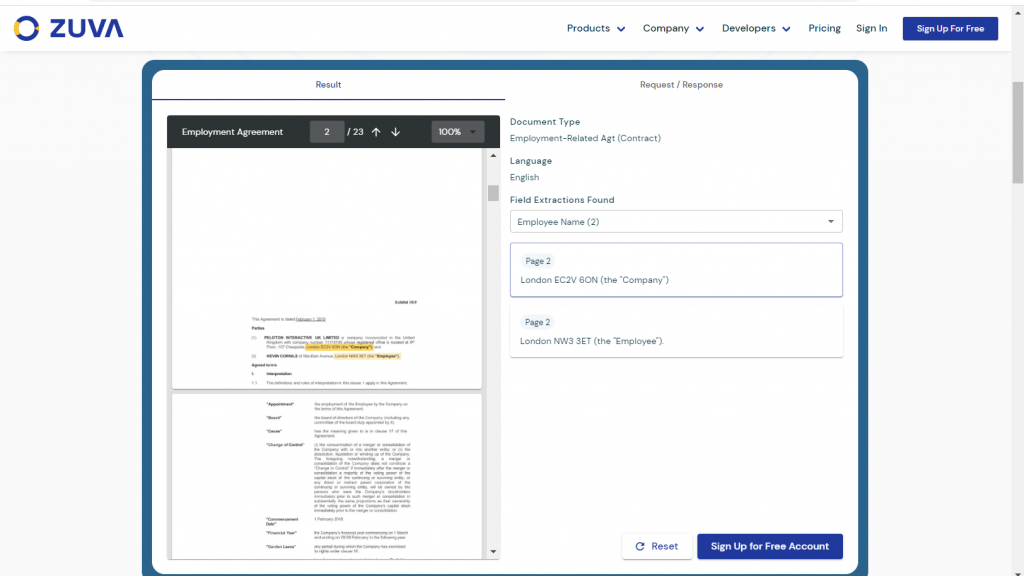Click the English language value
This screenshot has width=1024, height=576.
tap(524, 177)
